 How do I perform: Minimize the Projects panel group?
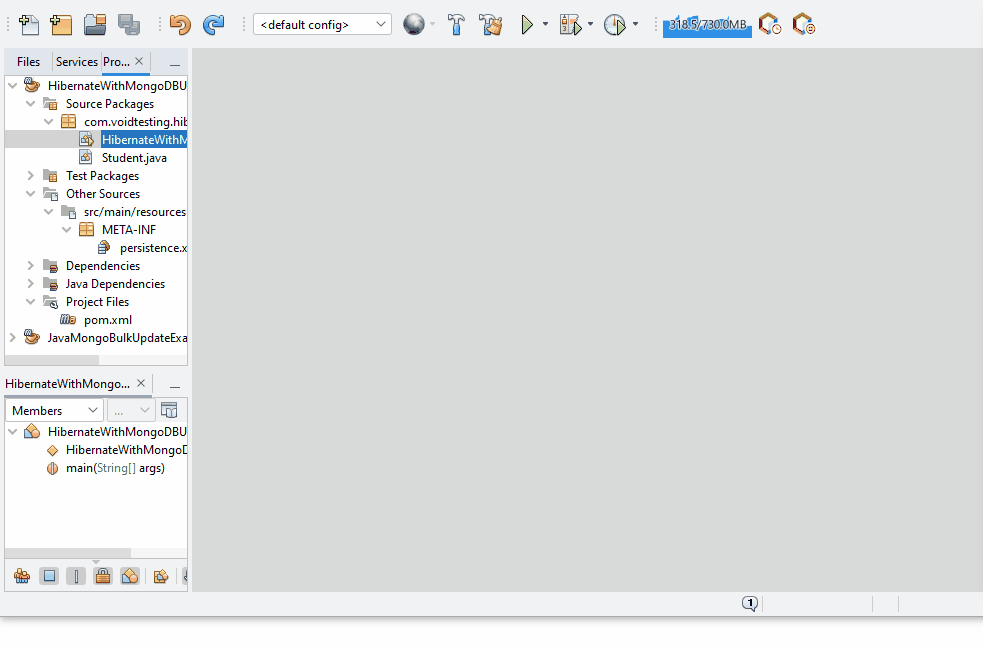click(175, 65)
